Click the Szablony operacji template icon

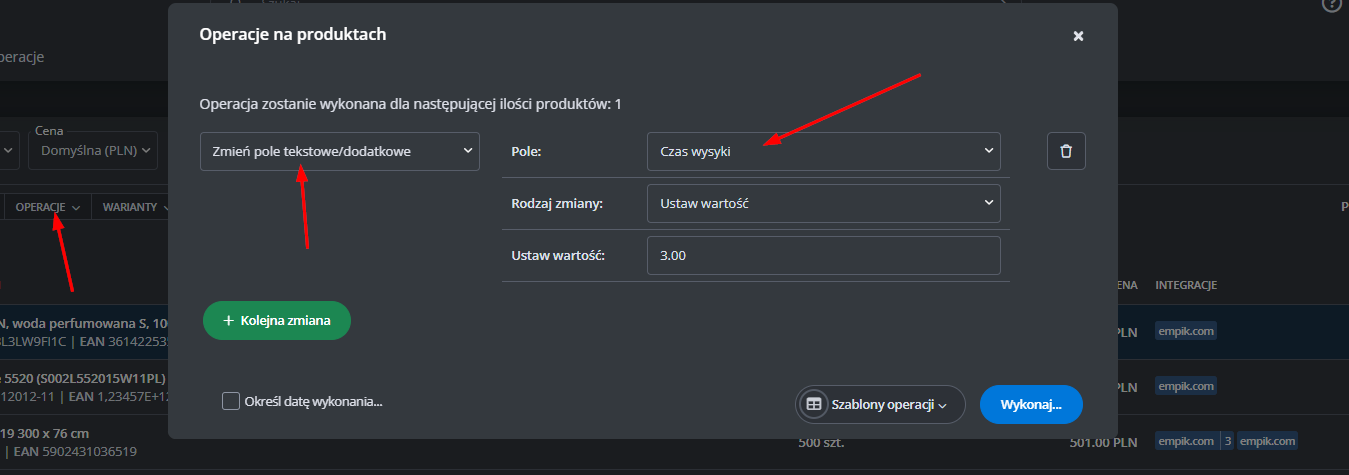[814, 405]
